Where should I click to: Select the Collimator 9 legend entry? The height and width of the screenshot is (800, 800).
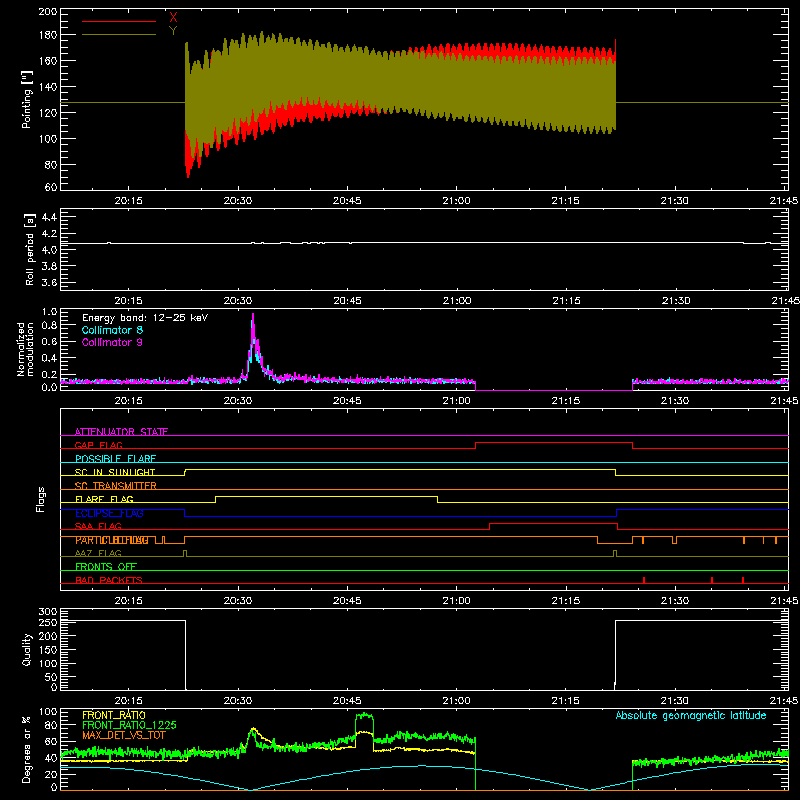(x=112, y=342)
